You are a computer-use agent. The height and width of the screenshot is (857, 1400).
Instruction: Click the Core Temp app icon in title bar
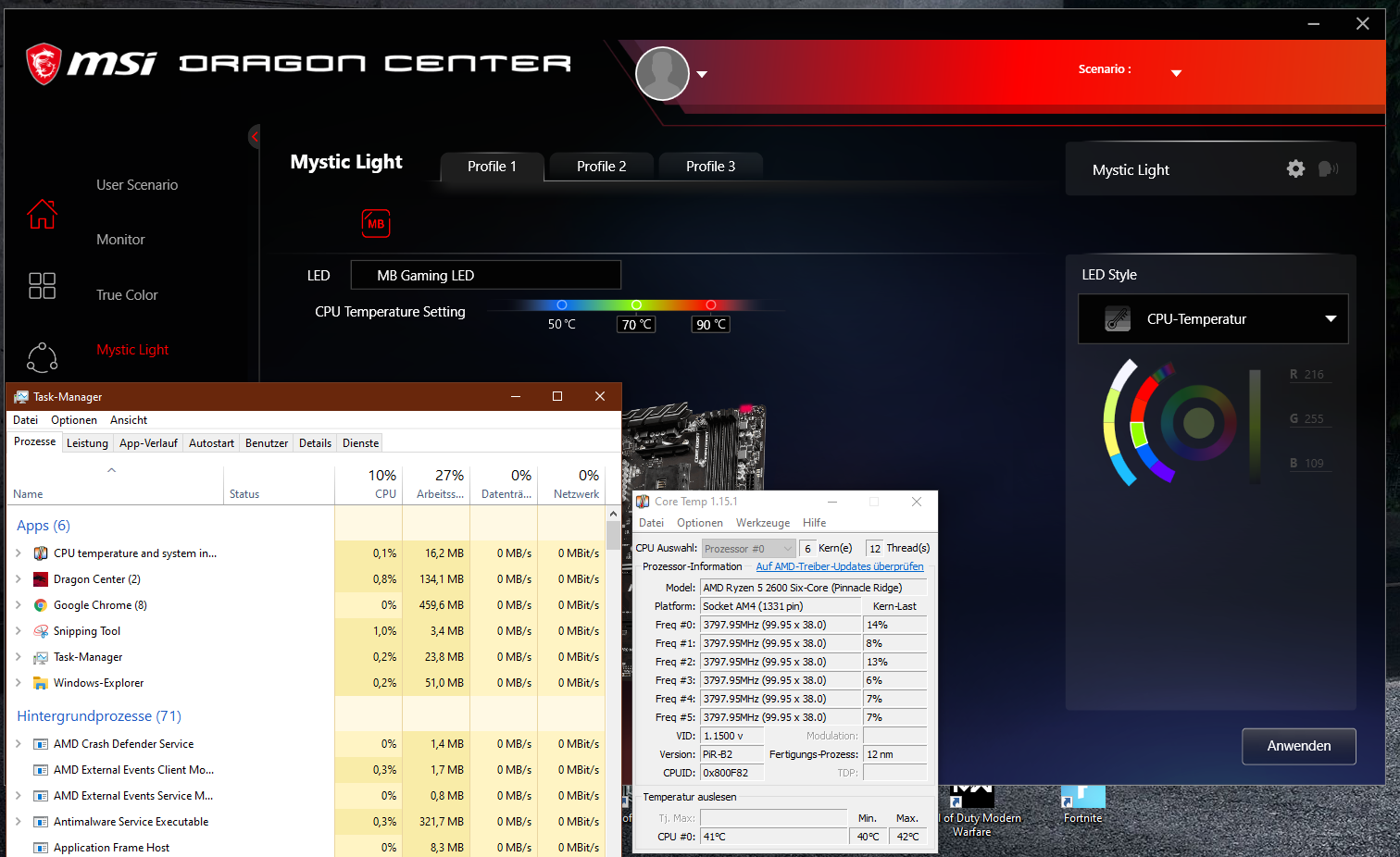coord(643,502)
